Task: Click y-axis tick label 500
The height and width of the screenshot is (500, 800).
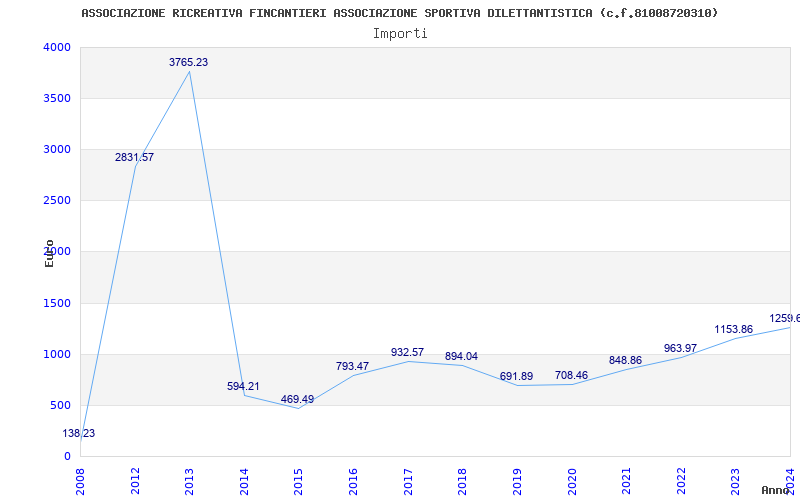Action: tap(60, 406)
